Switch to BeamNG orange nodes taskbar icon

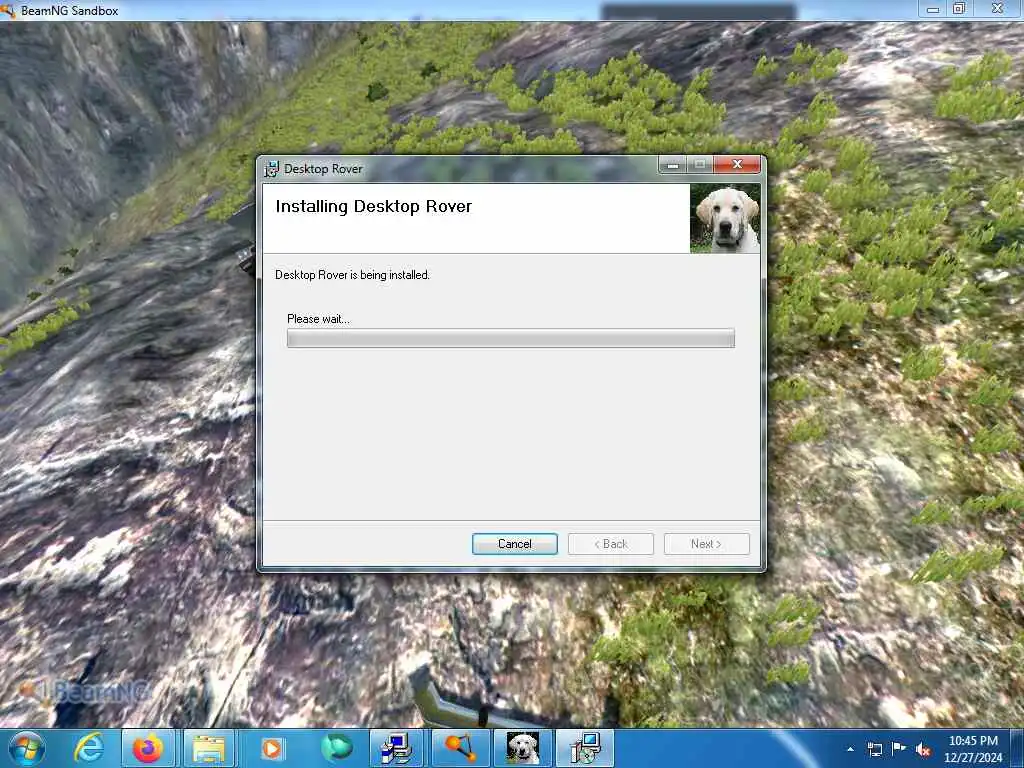tap(460, 748)
